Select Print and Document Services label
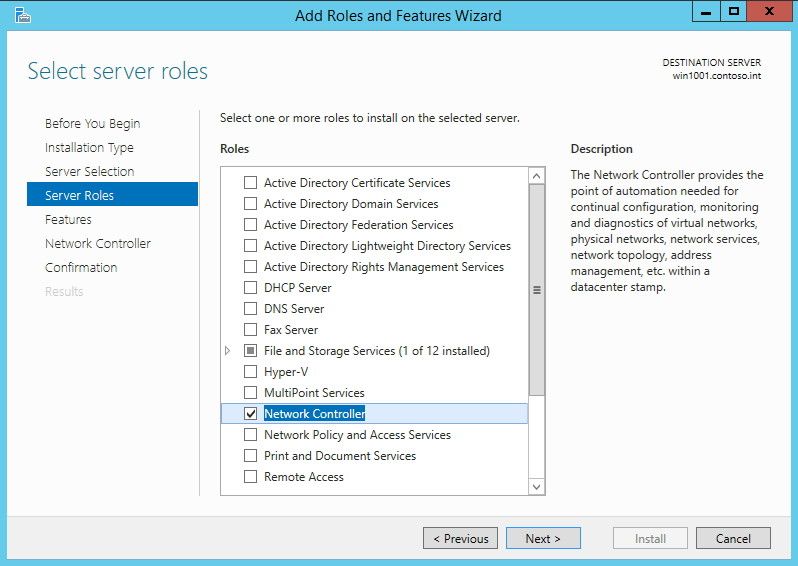This screenshot has width=798, height=566. click(340, 456)
